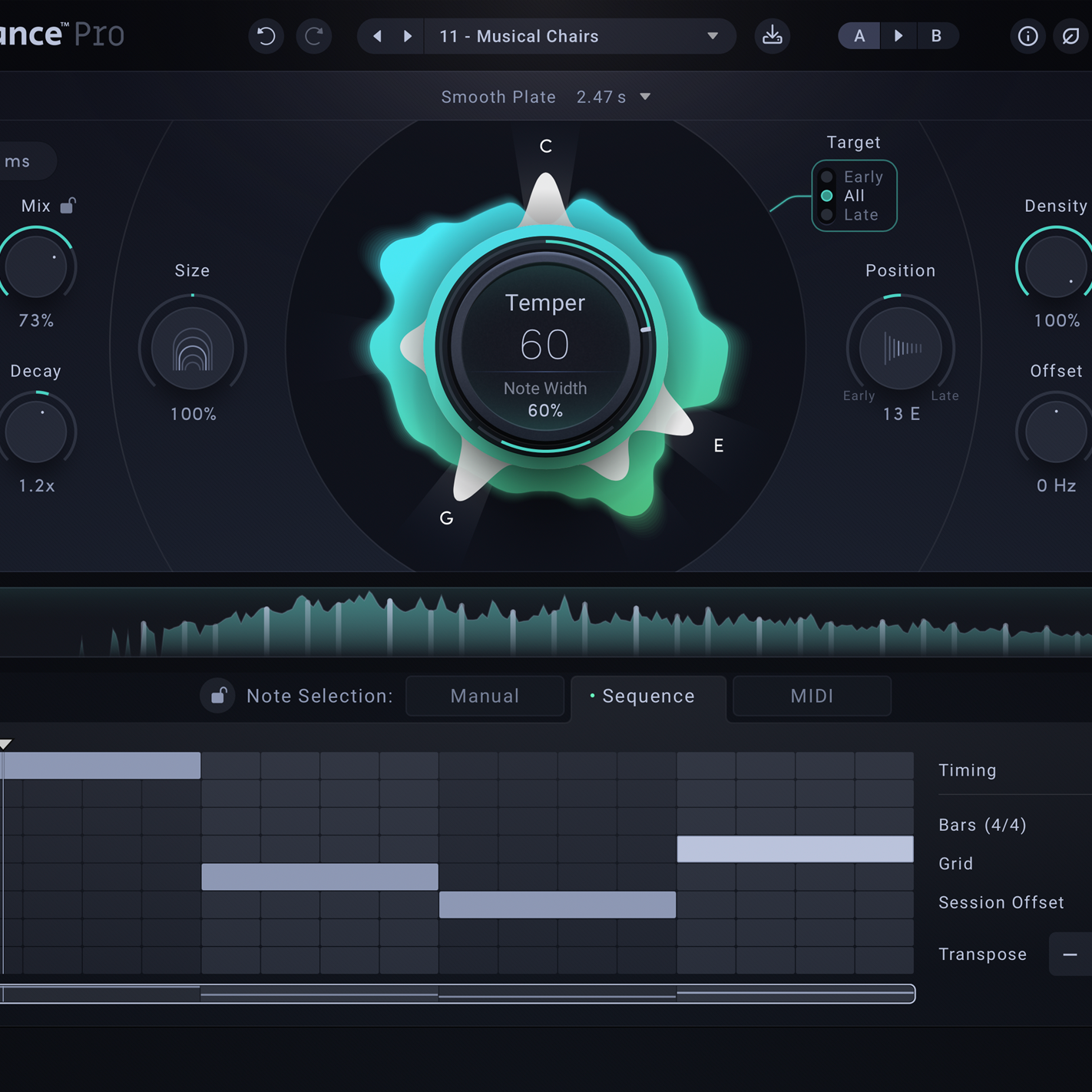This screenshot has height=1092, width=1092.
Task: Lock the Note Selection settings
Action: click(x=218, y=696)
